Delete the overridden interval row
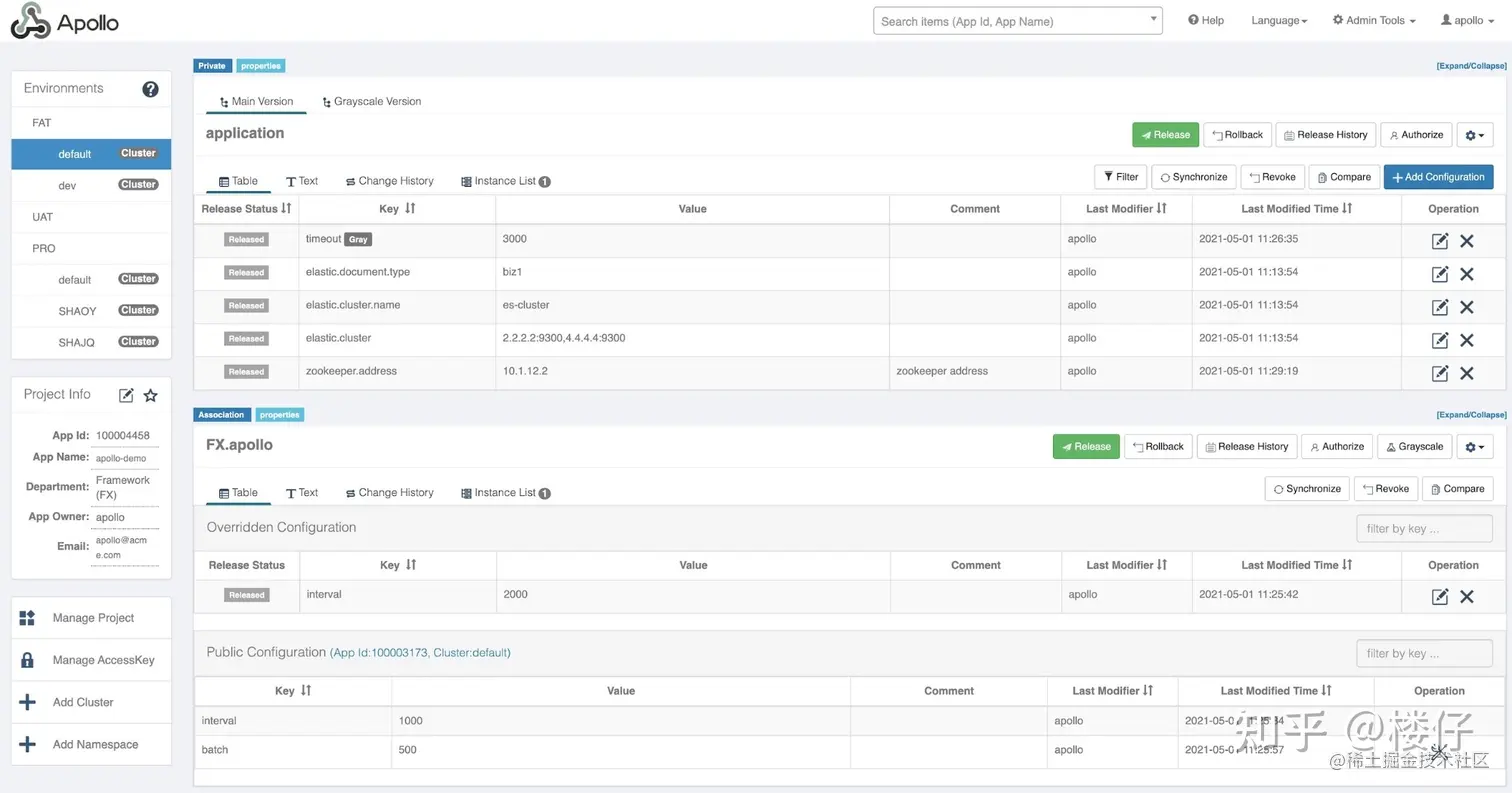1512x793 pixels. 1467,596
